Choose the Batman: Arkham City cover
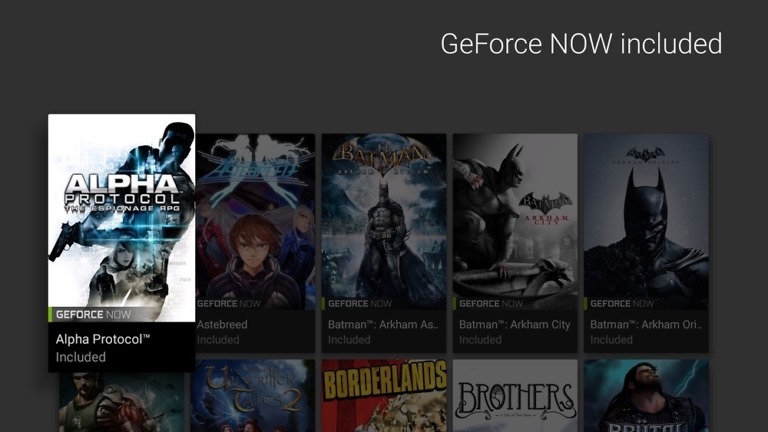The width and height of the screenshot is (768, 432). click(x=515, y=215)
